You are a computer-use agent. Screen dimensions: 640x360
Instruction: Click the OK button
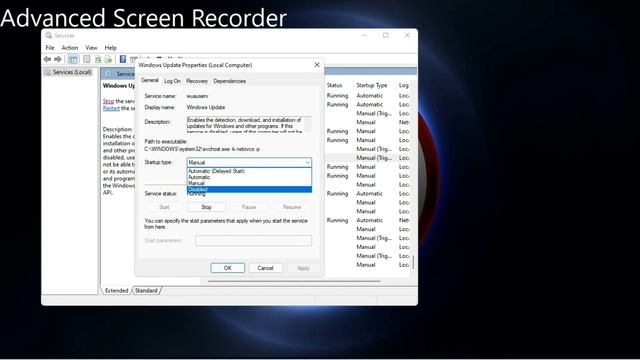(x=228, y=268)
